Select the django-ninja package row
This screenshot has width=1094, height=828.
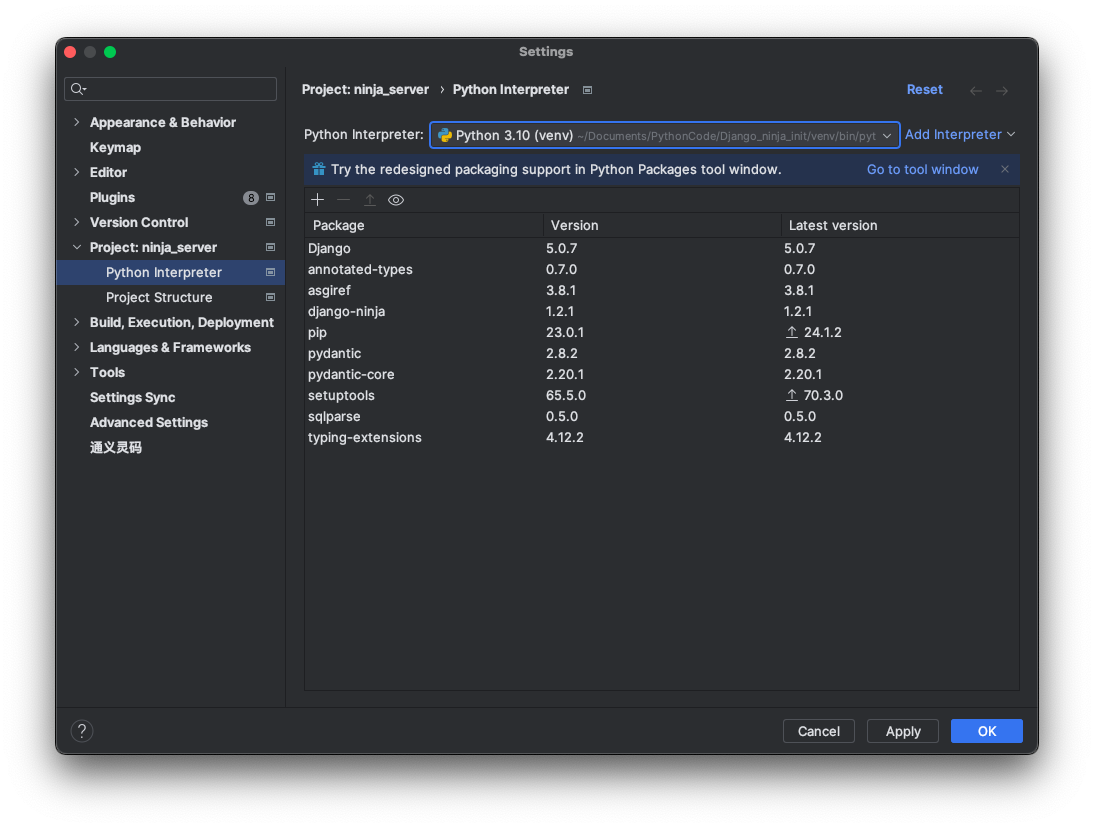pyautogui.click(x=346, y=311)
